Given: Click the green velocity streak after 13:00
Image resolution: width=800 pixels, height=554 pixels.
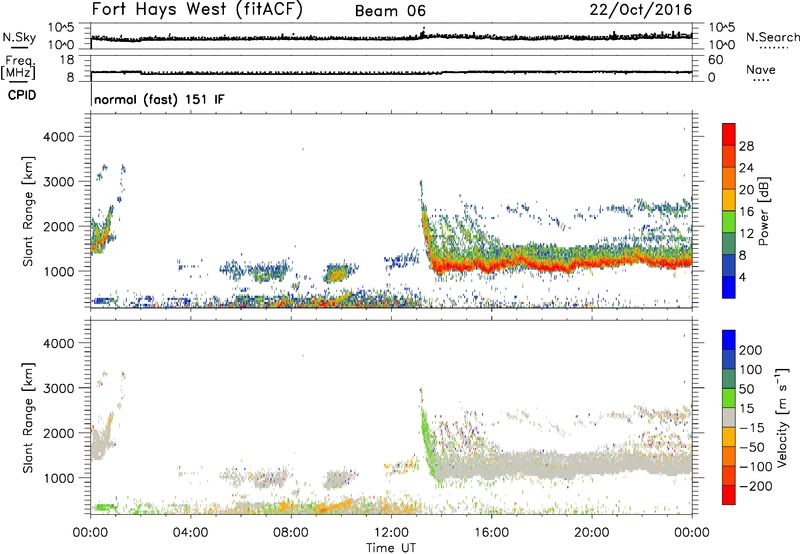Looking at the screenshot, I should [429, 439].
